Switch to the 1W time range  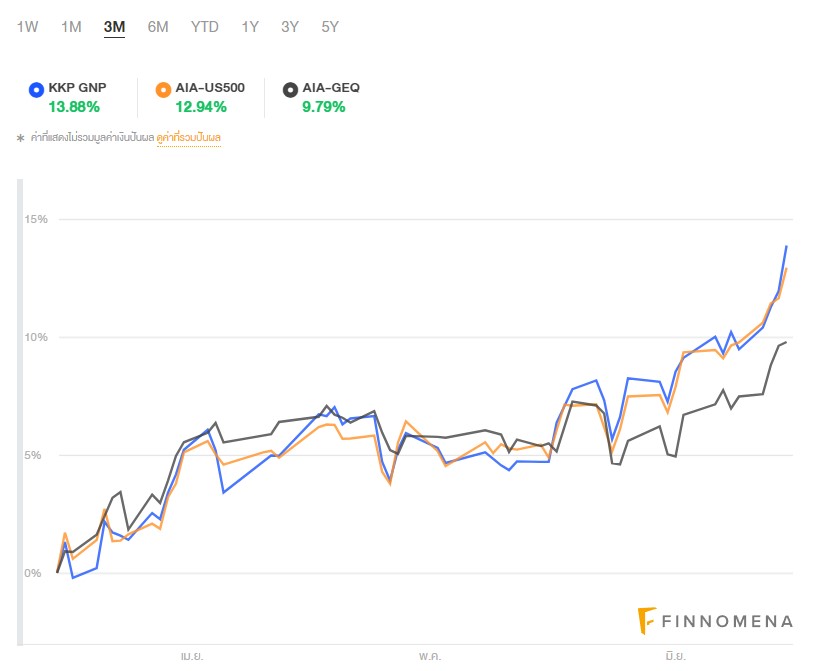[x=27, y=27]
